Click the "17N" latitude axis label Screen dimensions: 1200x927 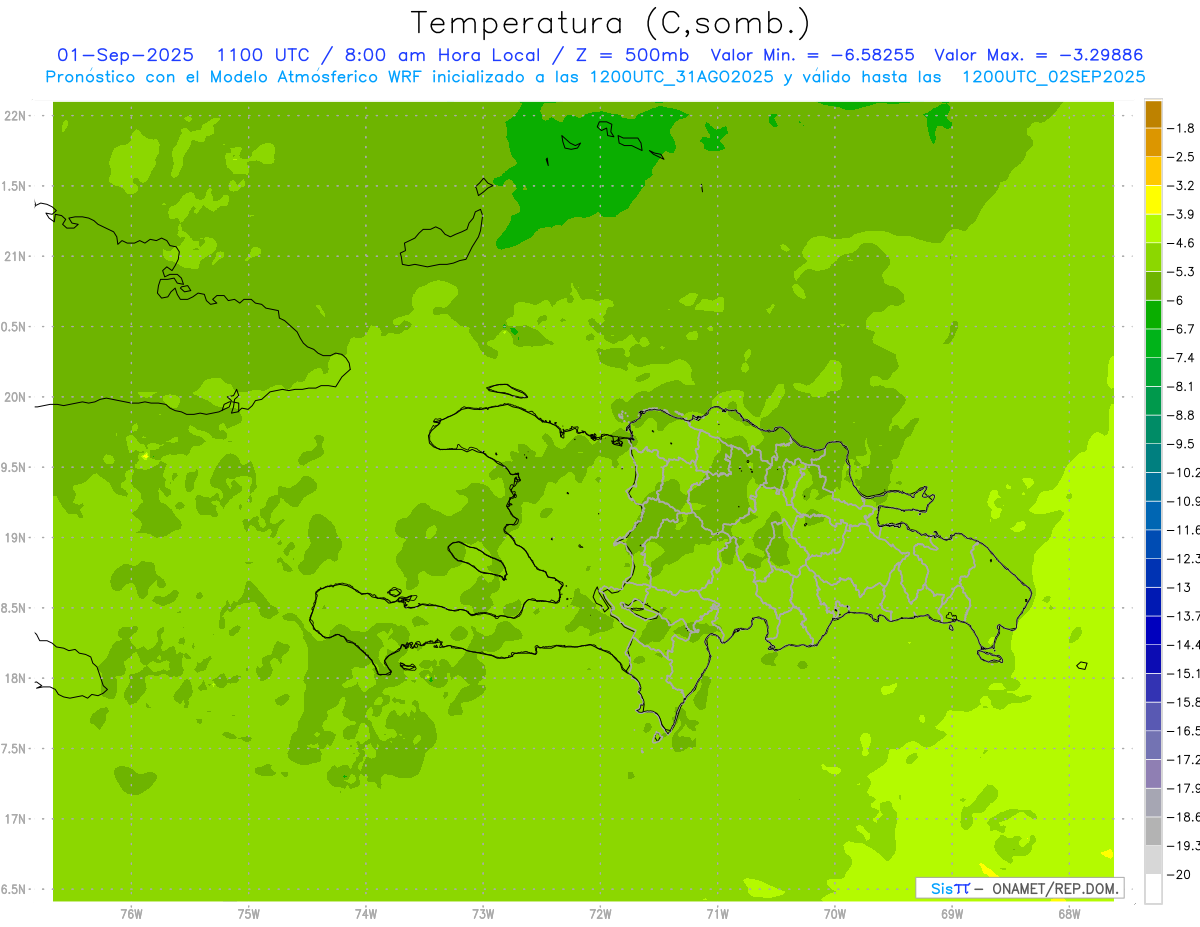(15, 819)
